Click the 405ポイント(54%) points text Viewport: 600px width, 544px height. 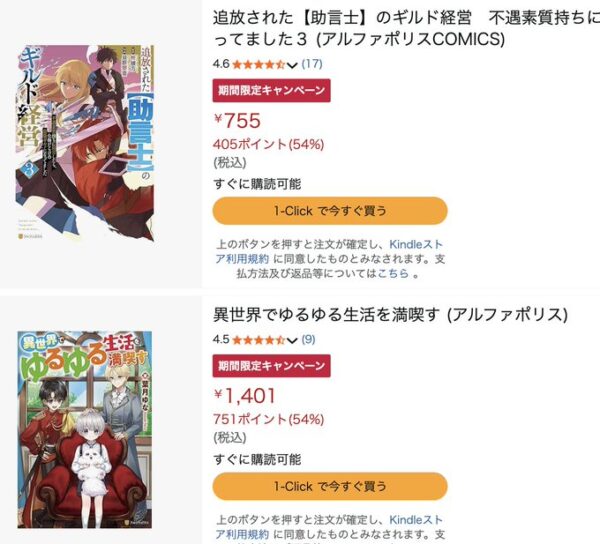tap(268, 144)
